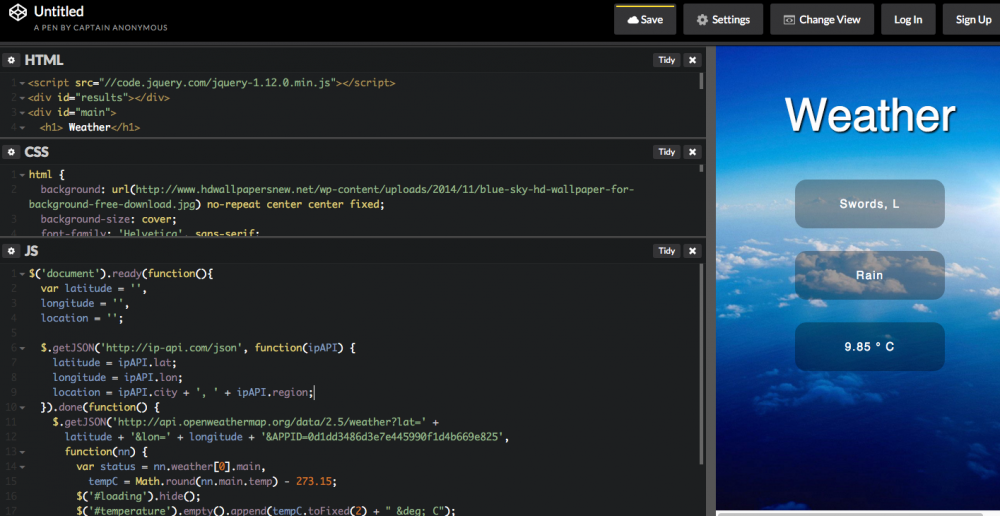Open JS panel settings gear

click(11, 251)
